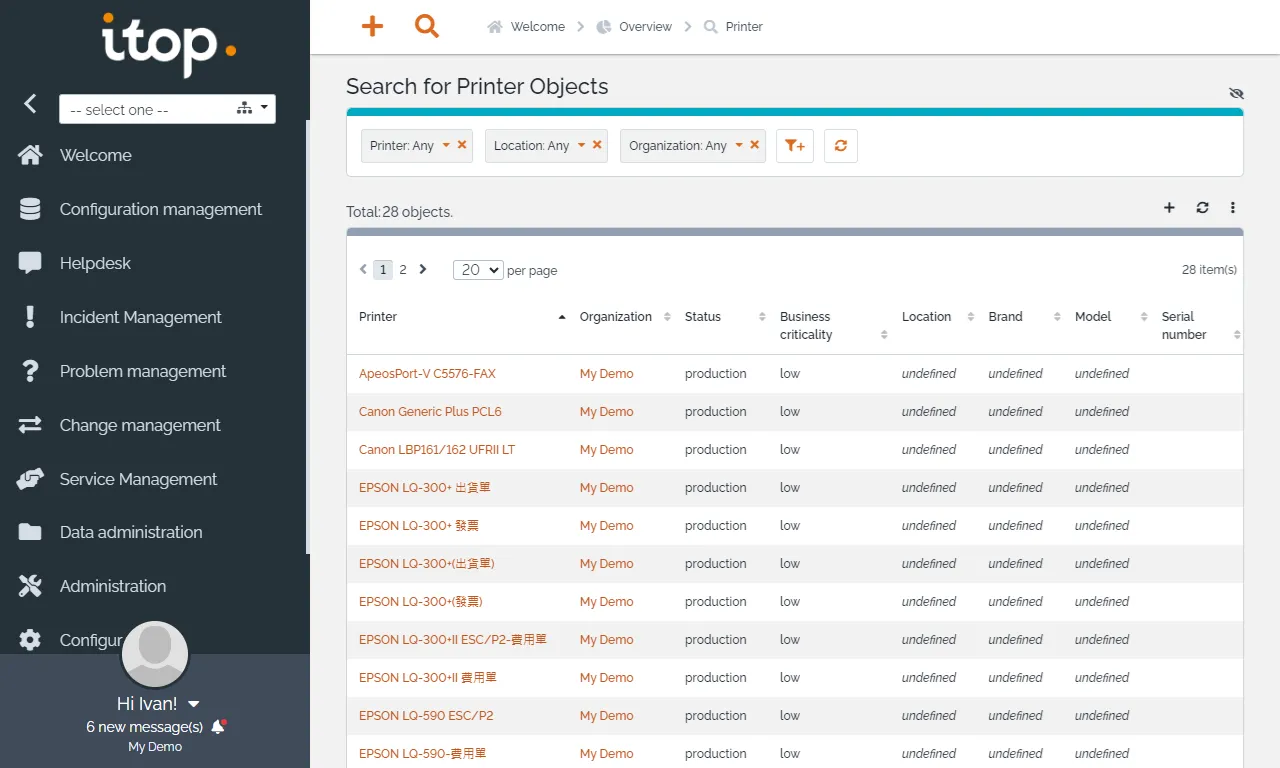The image size is (1280, 768).
Task: Open the Incident Management menu
Action: pos(141,317)
